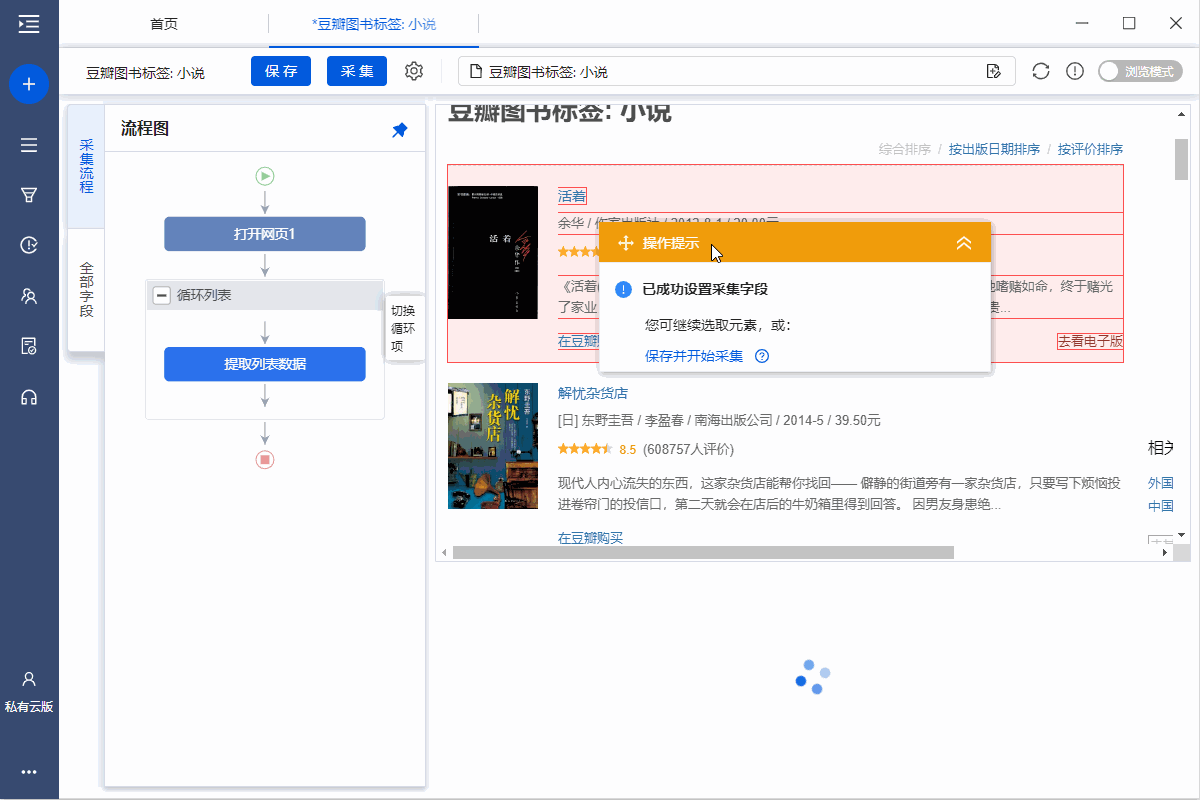Click the move handle icon on 操作提示
Screen dimensions: 1200x800
(626, 243)
